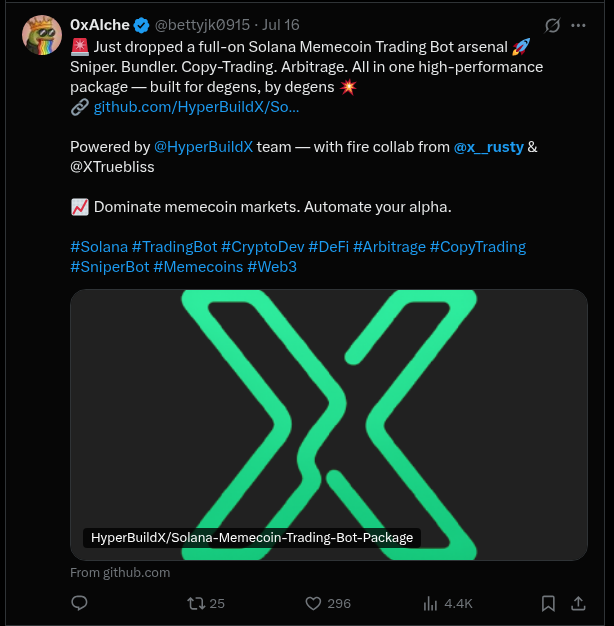Viewport: 614px width, 626px height.
Task: Click the #Solana hashtag
Action: [98, 246]
